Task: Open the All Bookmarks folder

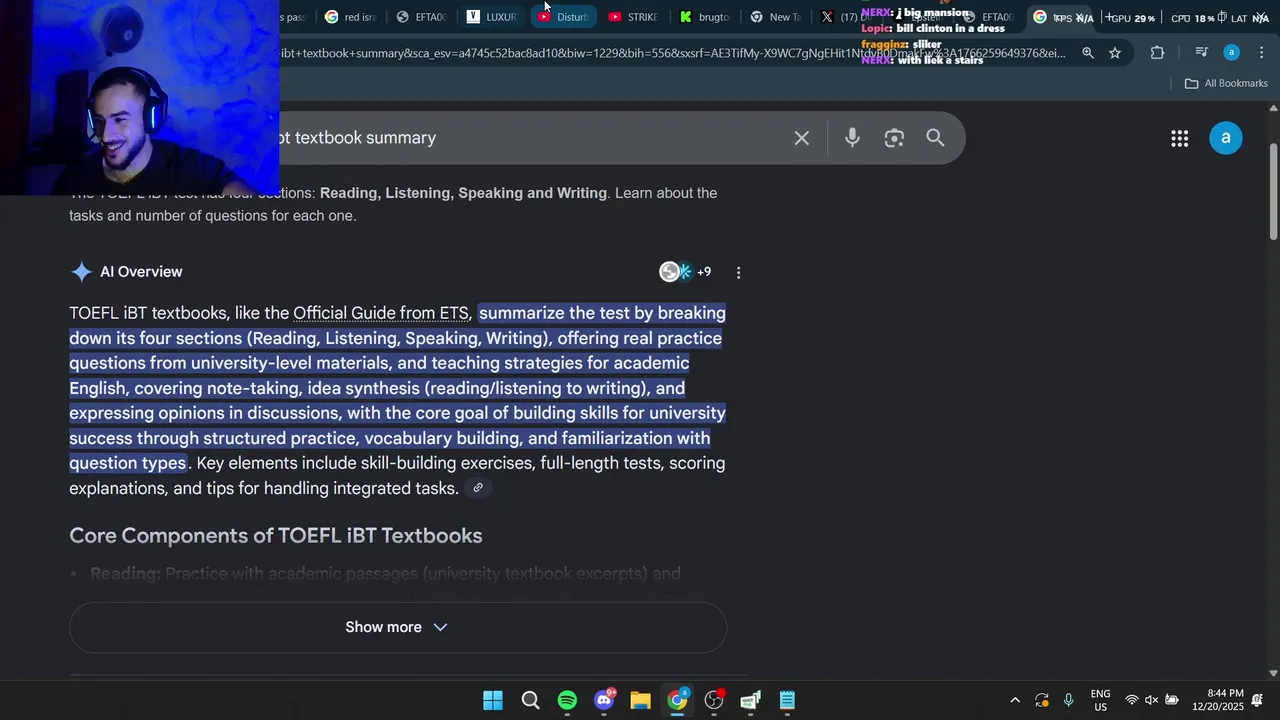Action: pyautogui.click(x=1226, y=83)
